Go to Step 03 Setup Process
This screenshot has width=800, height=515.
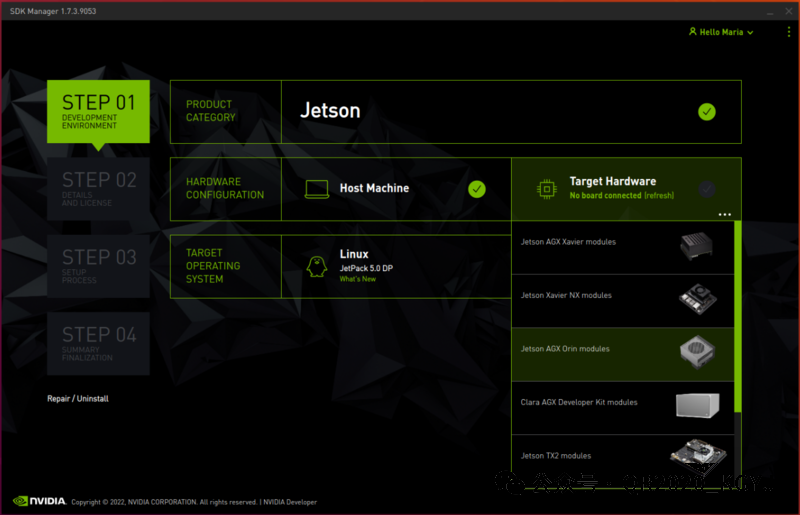point(98,266)
